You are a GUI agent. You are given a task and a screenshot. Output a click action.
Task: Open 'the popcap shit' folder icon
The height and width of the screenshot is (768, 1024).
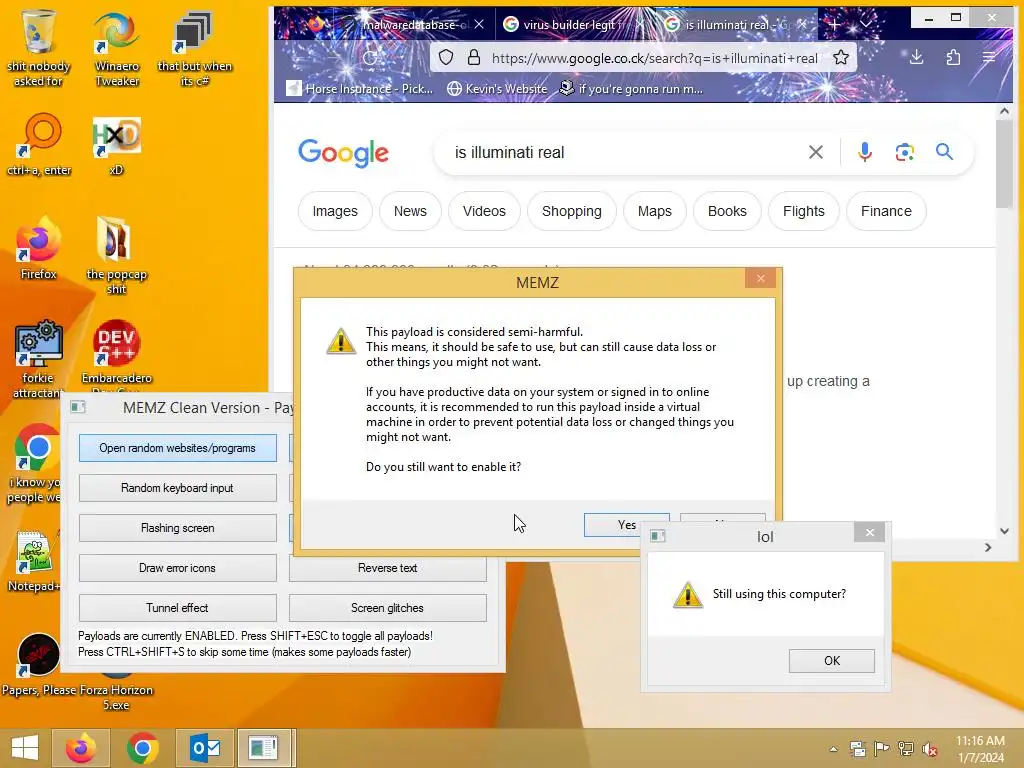116,255
